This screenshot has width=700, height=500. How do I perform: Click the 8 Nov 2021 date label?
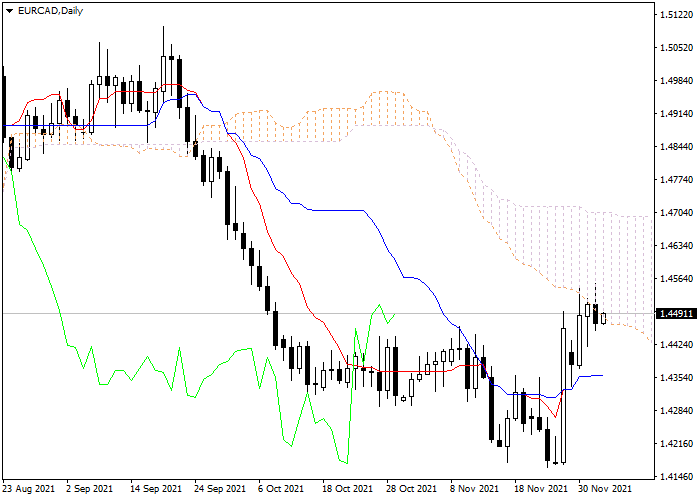(x=475, y=489)
